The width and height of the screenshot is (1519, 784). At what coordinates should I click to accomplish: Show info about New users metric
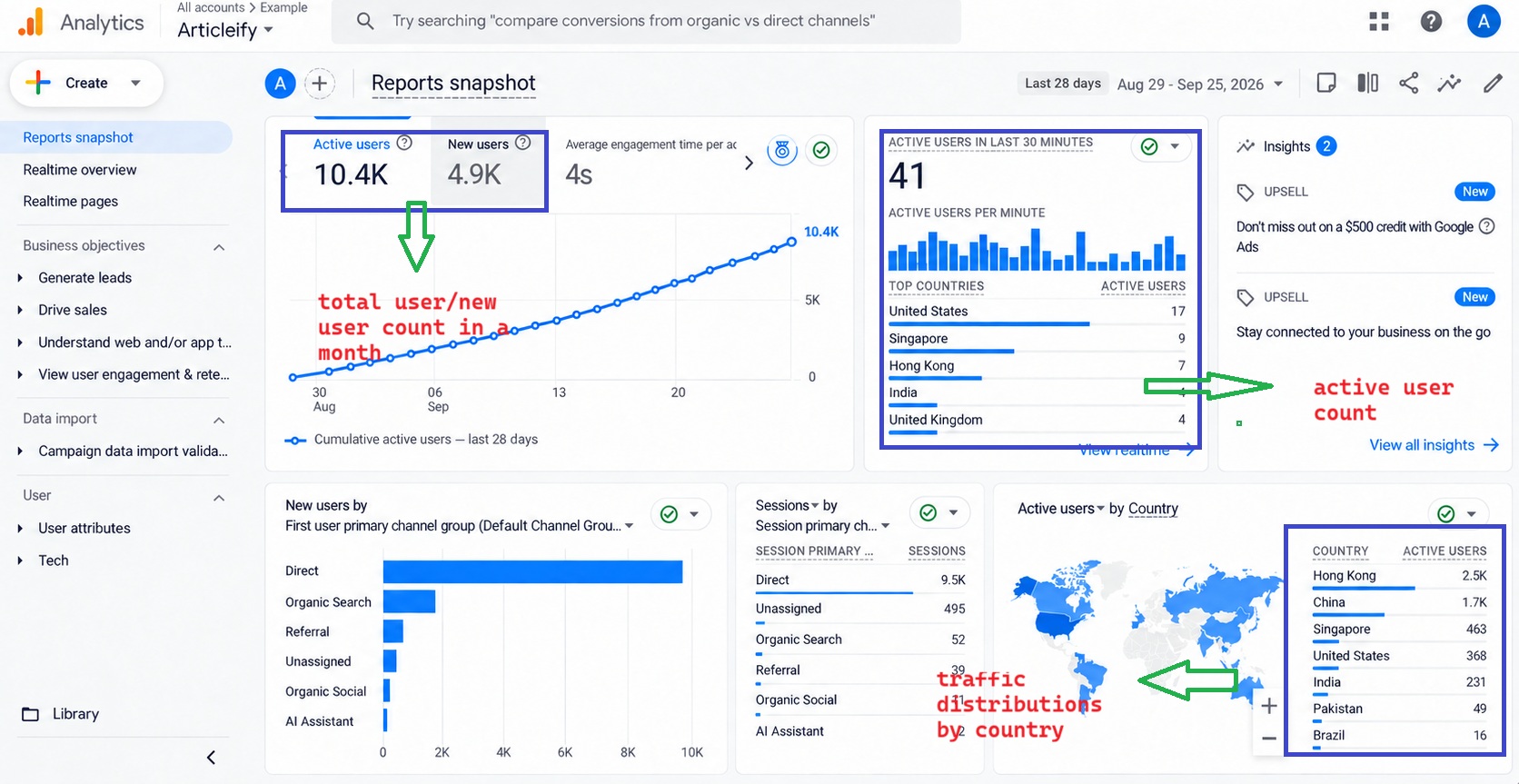click(x=523, y=143)
